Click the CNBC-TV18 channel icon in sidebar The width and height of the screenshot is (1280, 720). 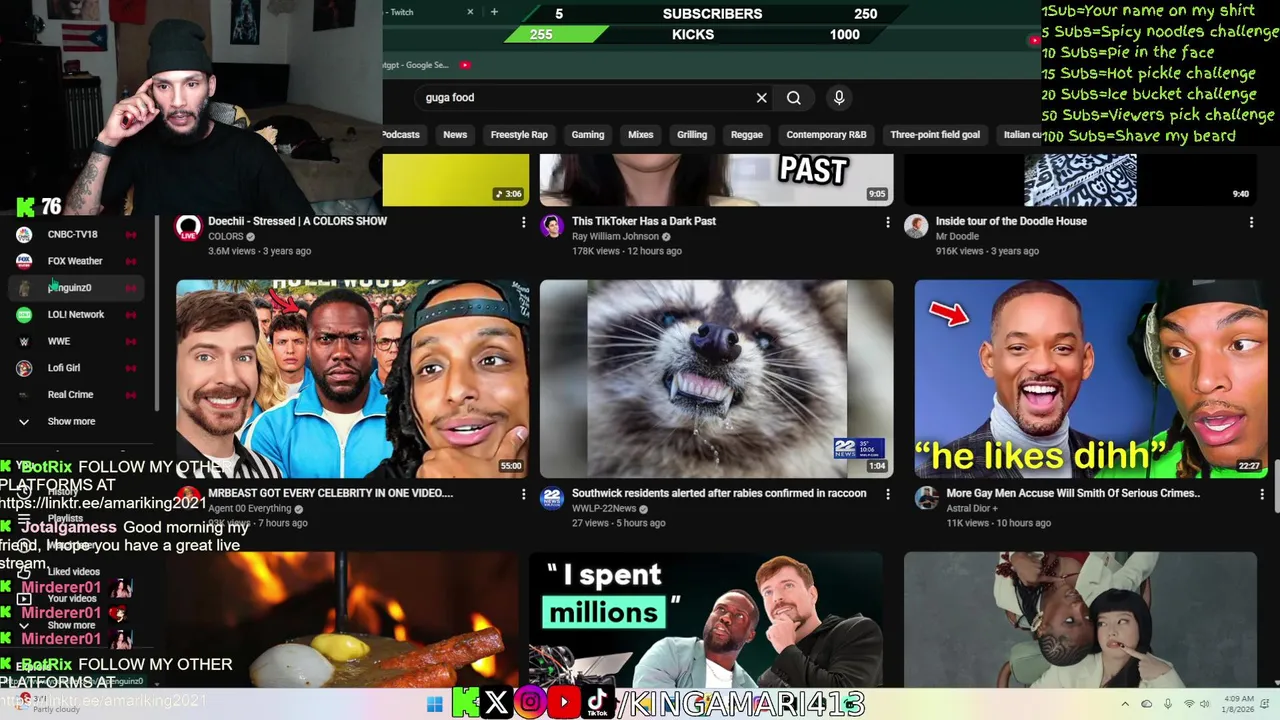24,234
